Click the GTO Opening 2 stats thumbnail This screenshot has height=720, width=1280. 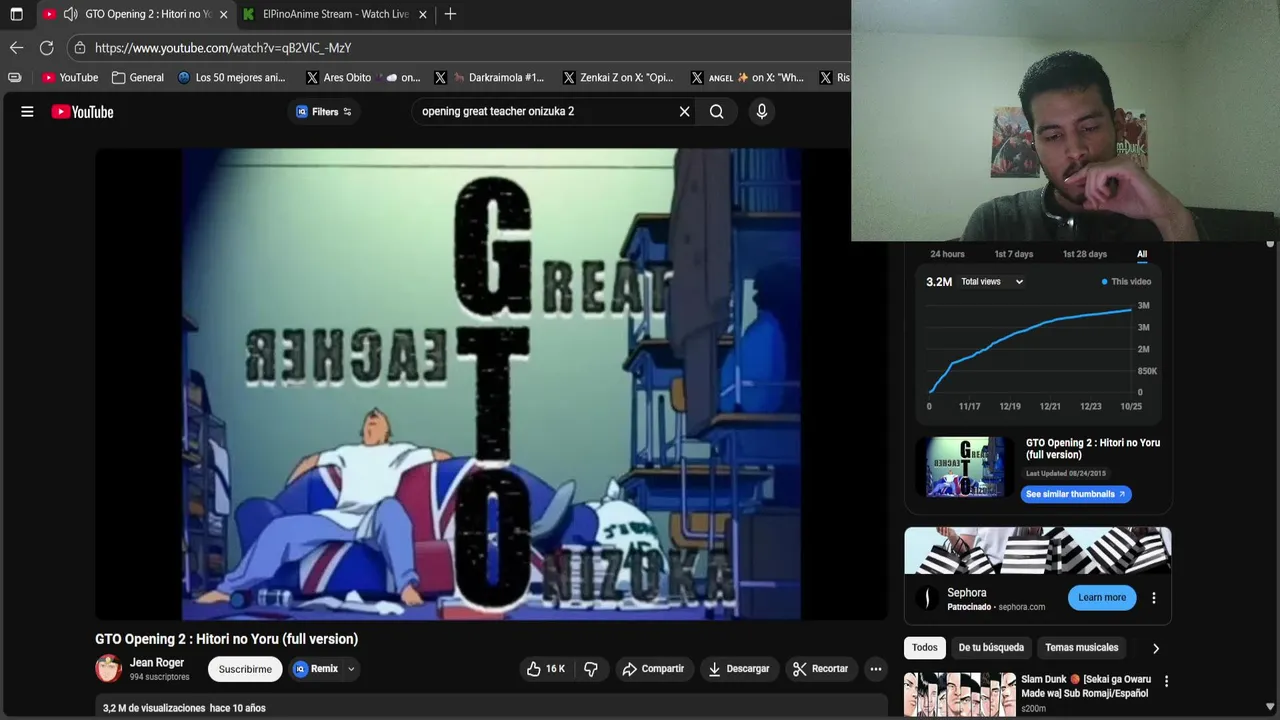pos(965,467)
